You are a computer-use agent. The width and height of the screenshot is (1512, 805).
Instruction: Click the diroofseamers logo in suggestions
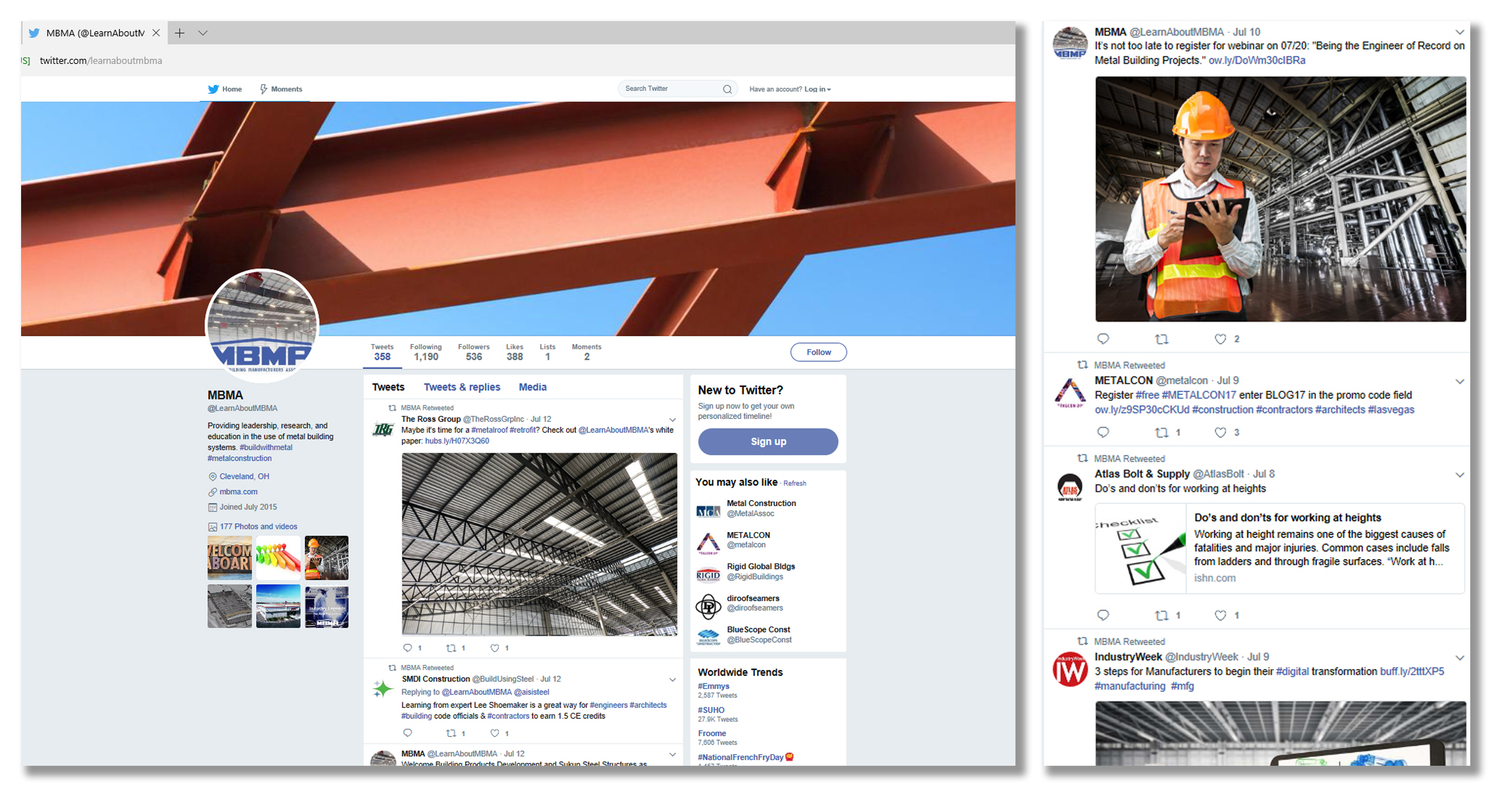click(x=708, y=607)
